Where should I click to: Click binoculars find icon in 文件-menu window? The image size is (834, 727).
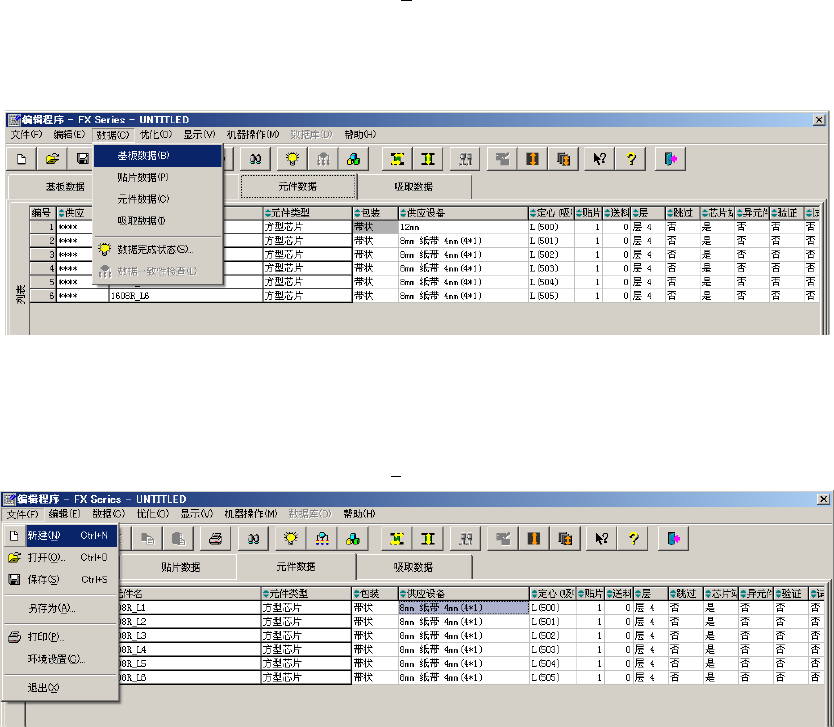[x=254, y=539]
